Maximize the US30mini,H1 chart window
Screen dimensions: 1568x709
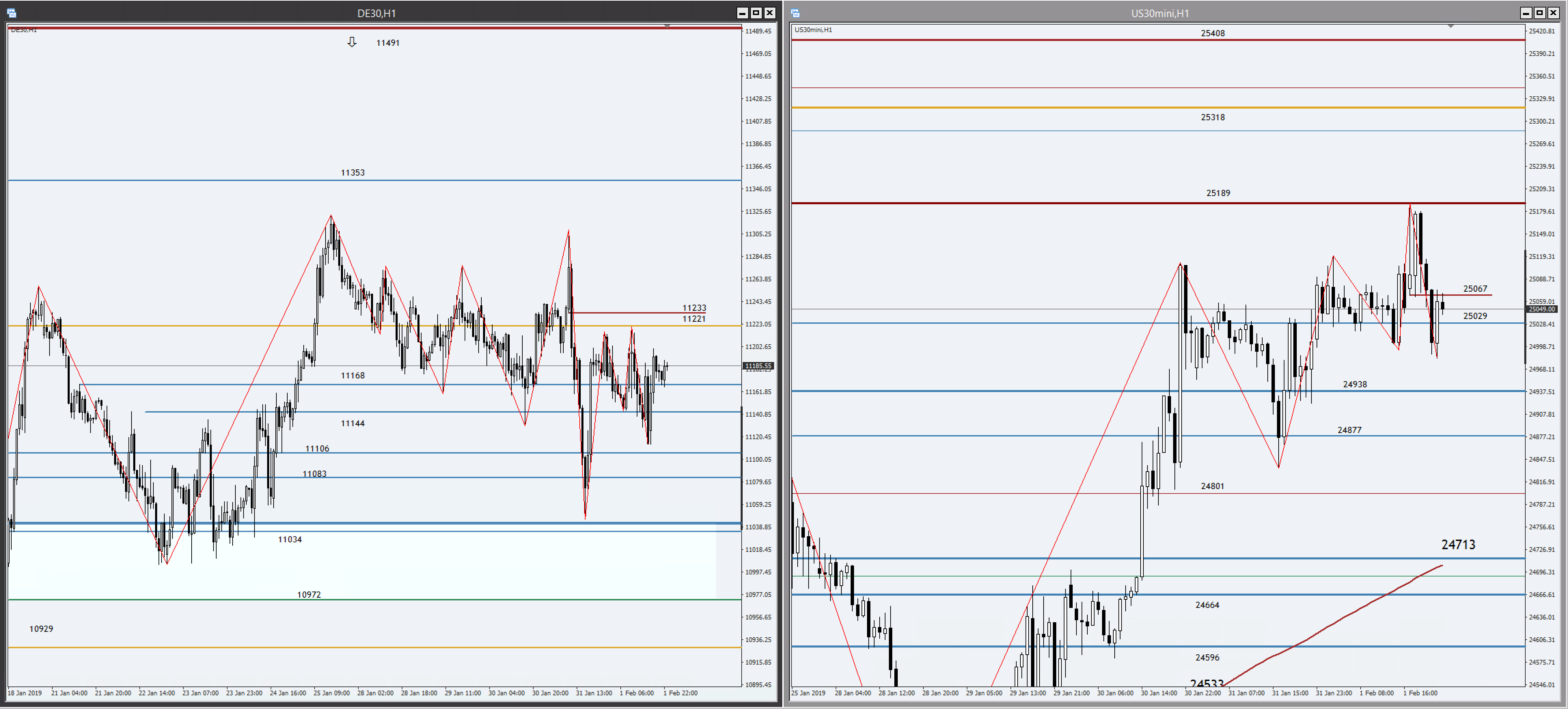tap(1539, 13)
